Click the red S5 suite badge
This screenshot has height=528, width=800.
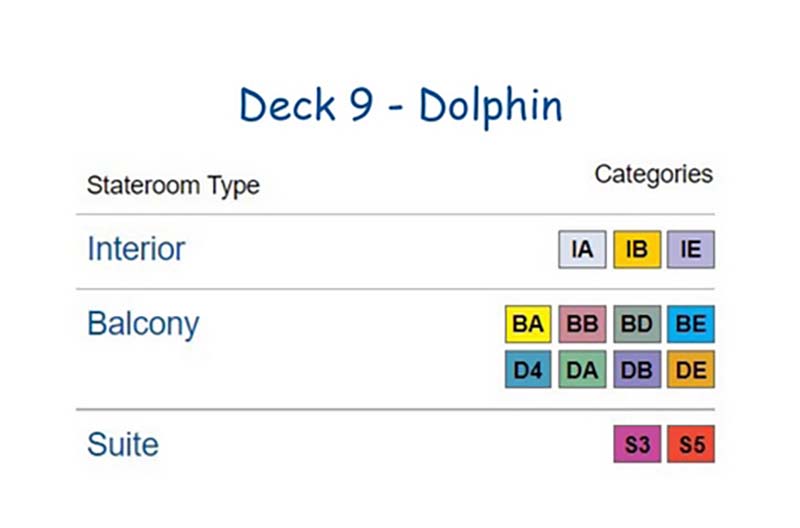click(x=691, y=444)
